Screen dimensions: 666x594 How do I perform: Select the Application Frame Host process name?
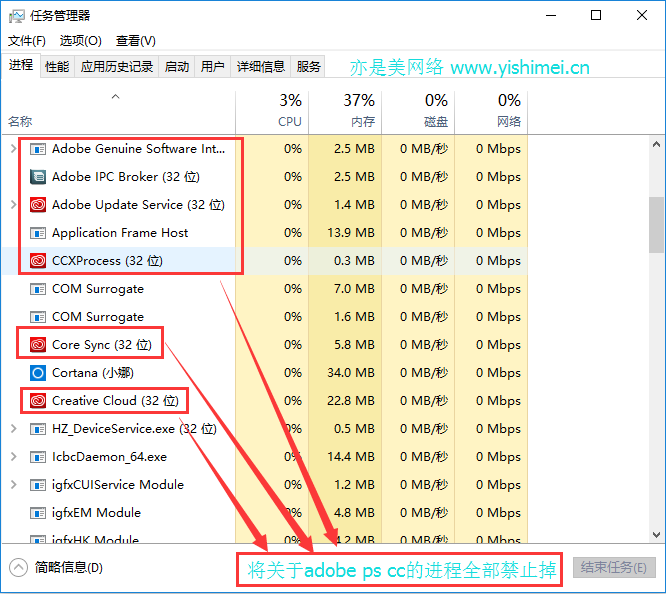pyautogui.click(x=120, y=233)
